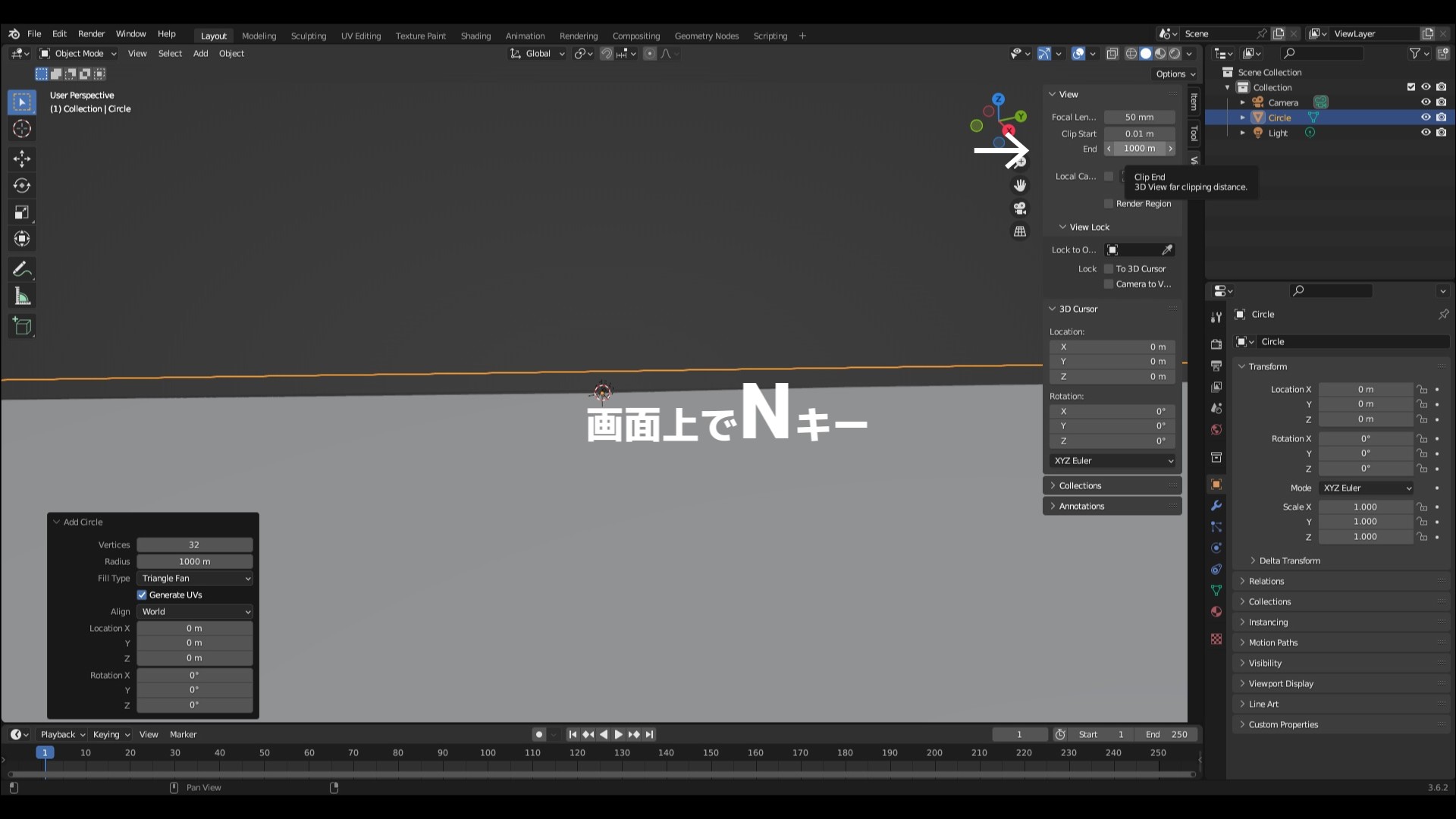
Task: Select the Scale tool
Action: (22, 212)
